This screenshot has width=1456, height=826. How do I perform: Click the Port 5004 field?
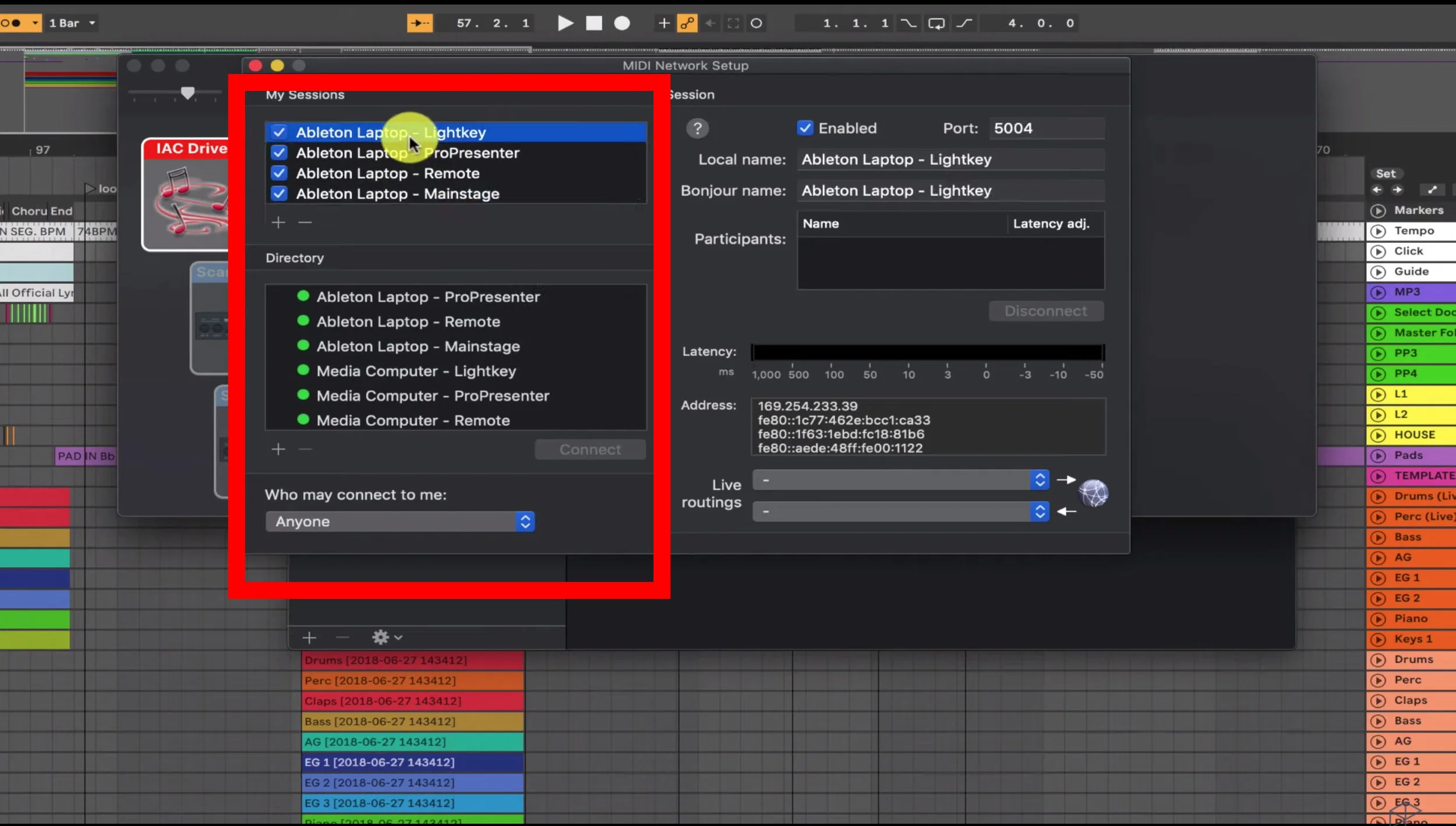tap(1046, 128)
